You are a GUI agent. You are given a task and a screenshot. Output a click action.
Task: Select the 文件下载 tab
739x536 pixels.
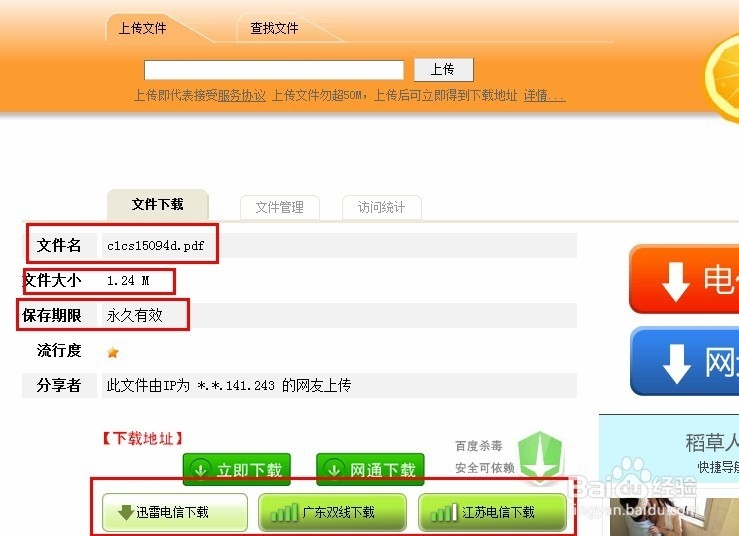[157, 205]
